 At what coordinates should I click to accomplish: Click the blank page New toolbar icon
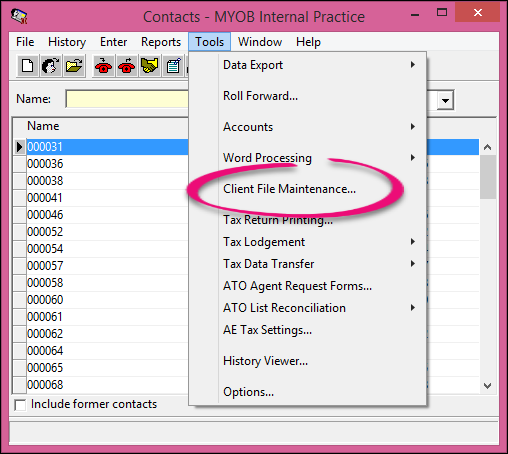(x=27, y=66)
